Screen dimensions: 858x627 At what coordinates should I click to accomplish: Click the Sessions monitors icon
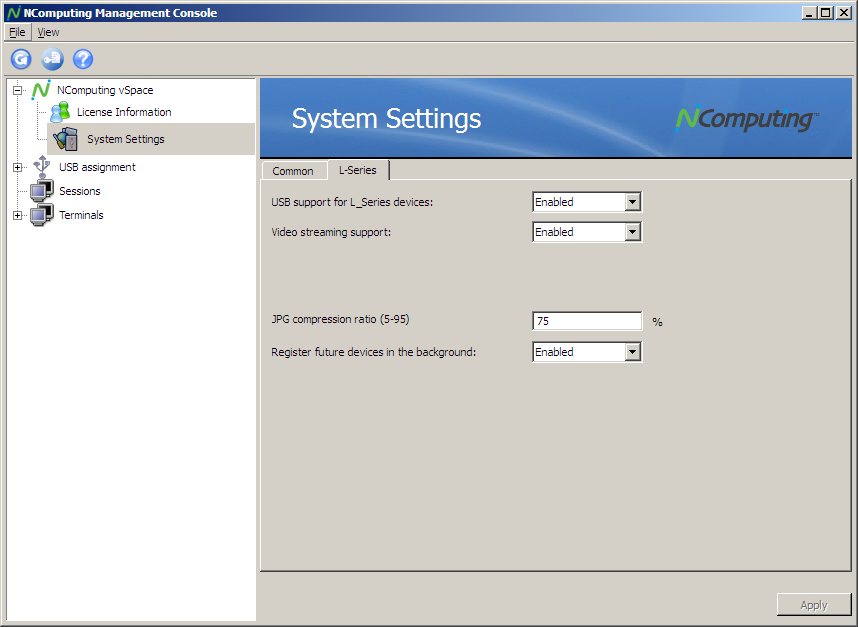pos(42,191)
